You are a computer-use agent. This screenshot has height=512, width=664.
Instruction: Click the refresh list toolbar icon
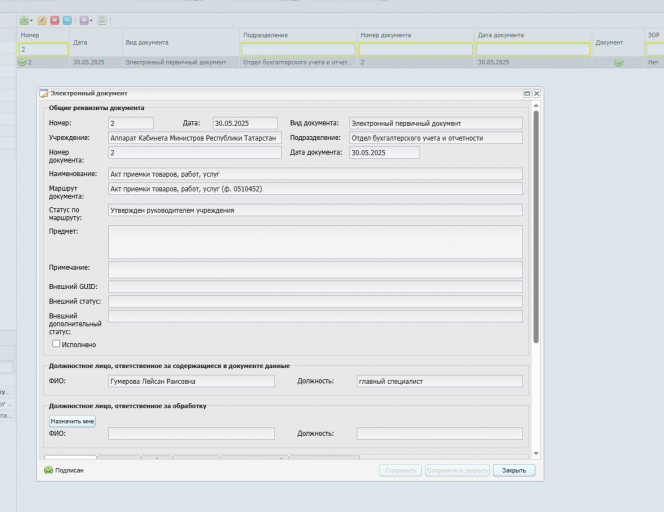[x=102, y=20]
